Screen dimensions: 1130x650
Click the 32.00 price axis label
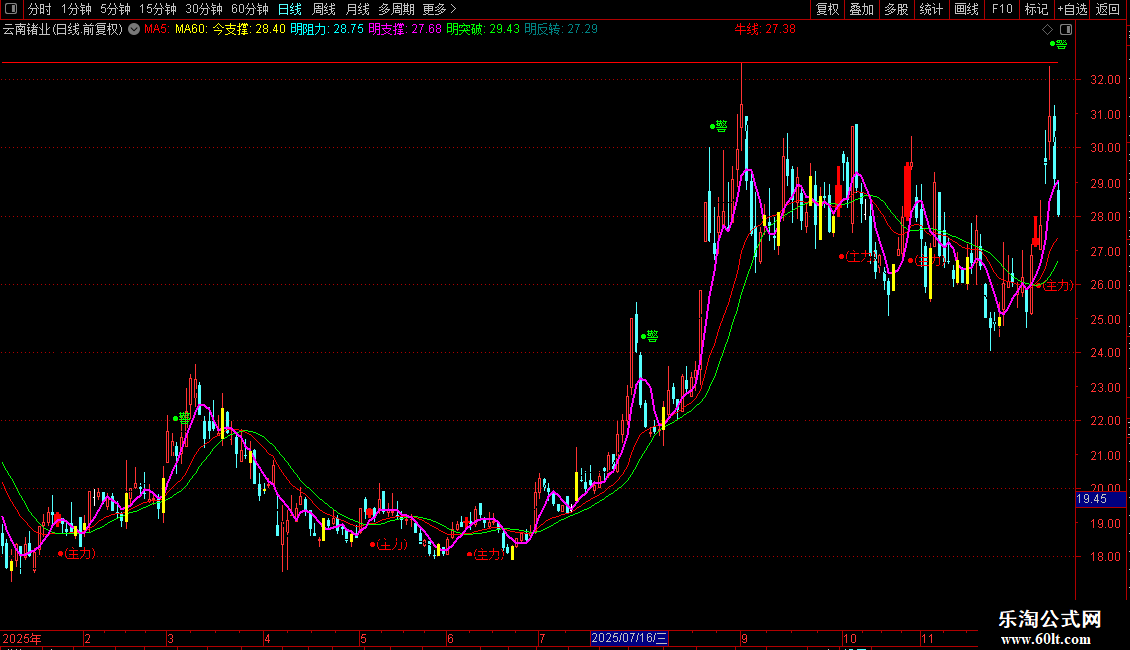coord(1105,79)
